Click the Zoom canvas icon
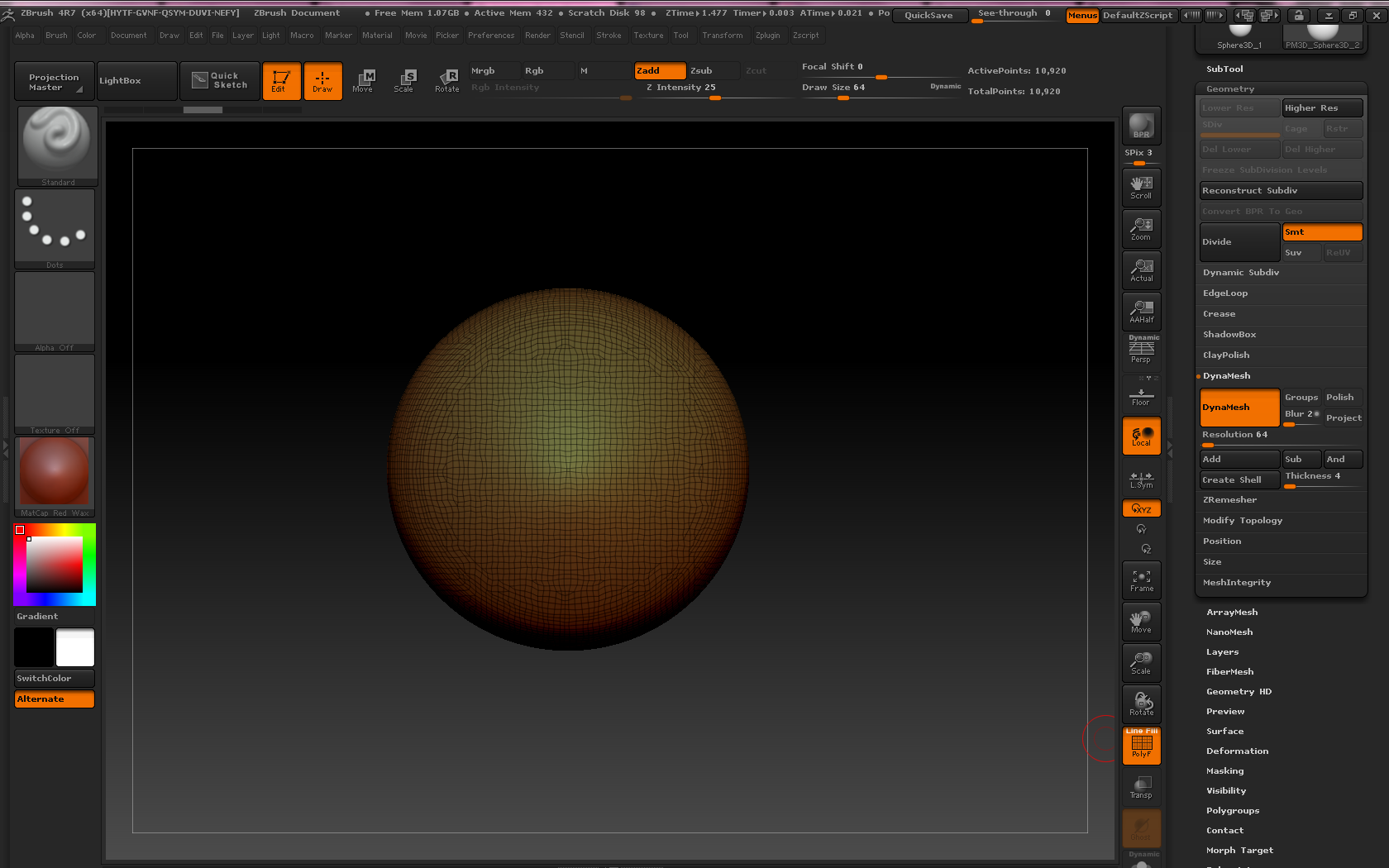The height and width of the screenshot is (868, 1389). 1141,229
